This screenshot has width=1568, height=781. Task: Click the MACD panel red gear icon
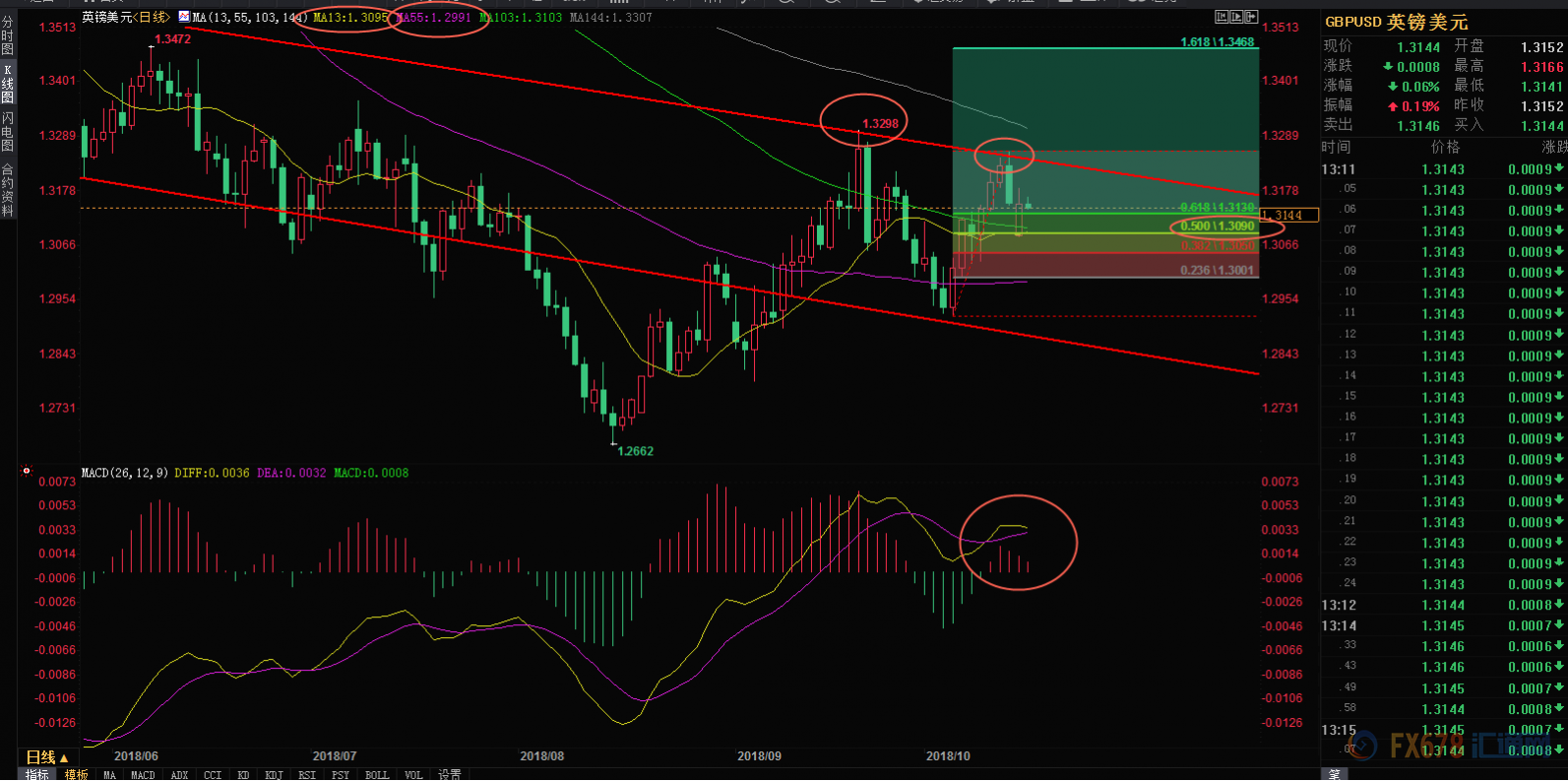pyautogui.click(x=27, y=472)
